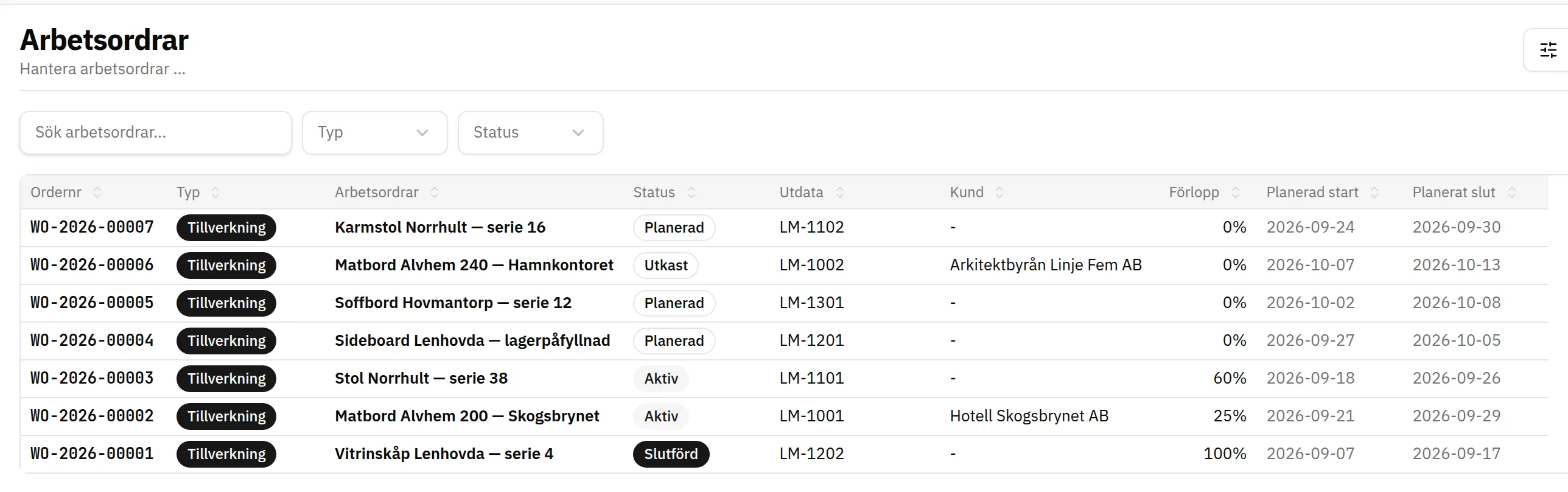This screenshot has width=1568, height=492.
Task: Sort by Arbetsordrar column arrows
Action: (x=435, y=192)
